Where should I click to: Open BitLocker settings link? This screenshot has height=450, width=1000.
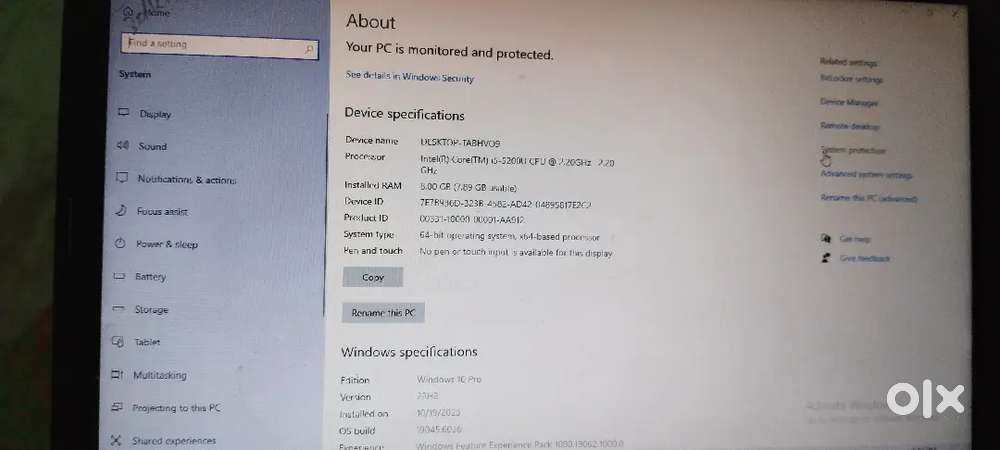tap(851, 79)
